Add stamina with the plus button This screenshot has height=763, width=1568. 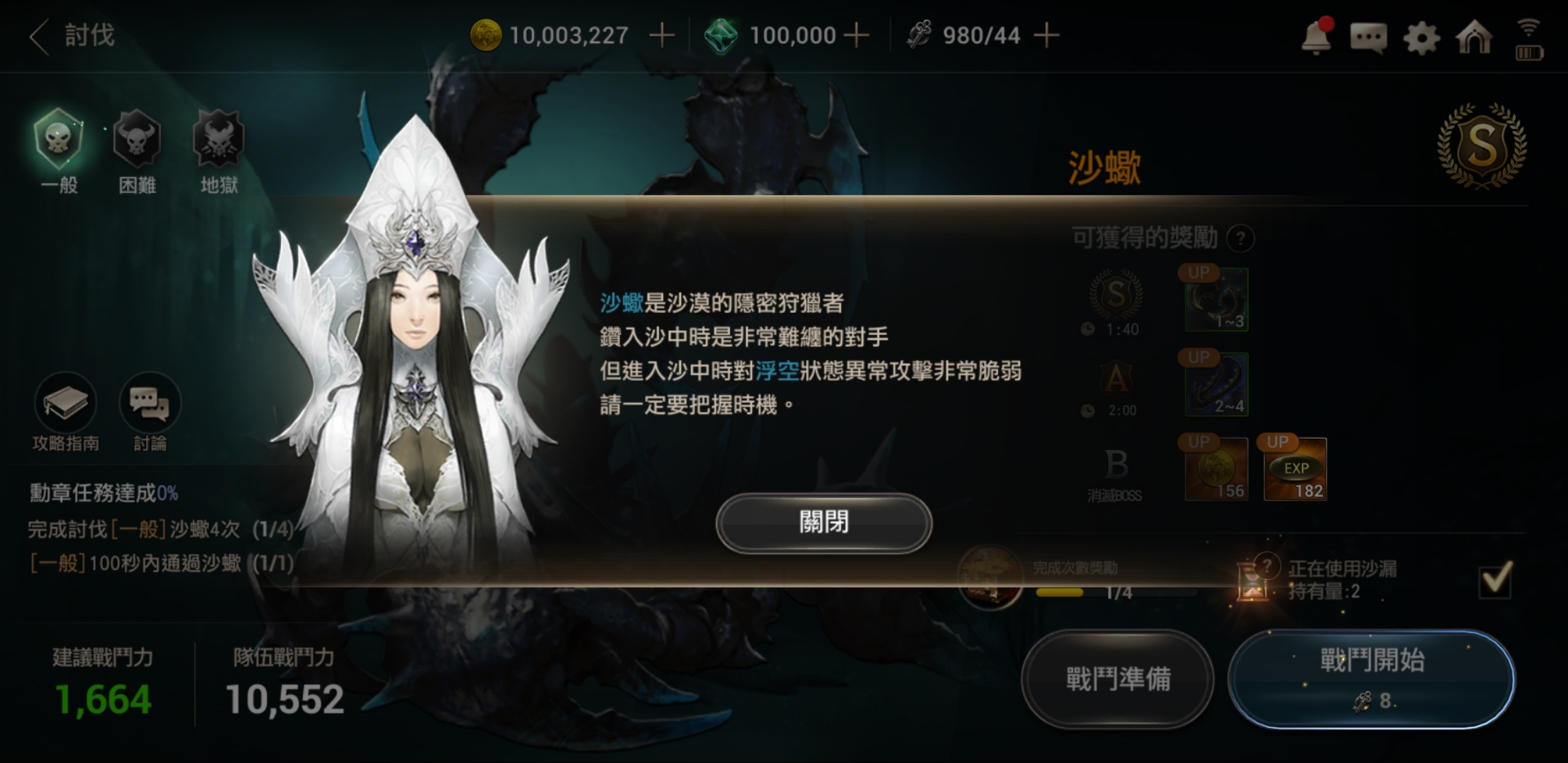pos(1047,35)
